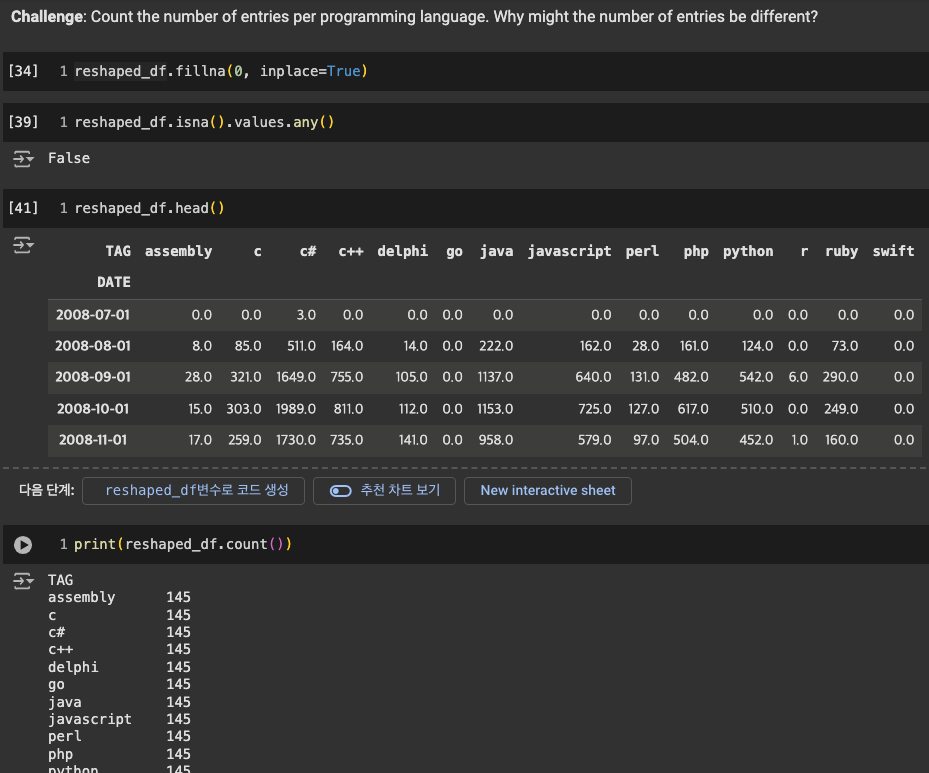This screenshot has height=773, width=929.
Task: Toggle output icon beside the head() table
Action: [x=23, y=245]
